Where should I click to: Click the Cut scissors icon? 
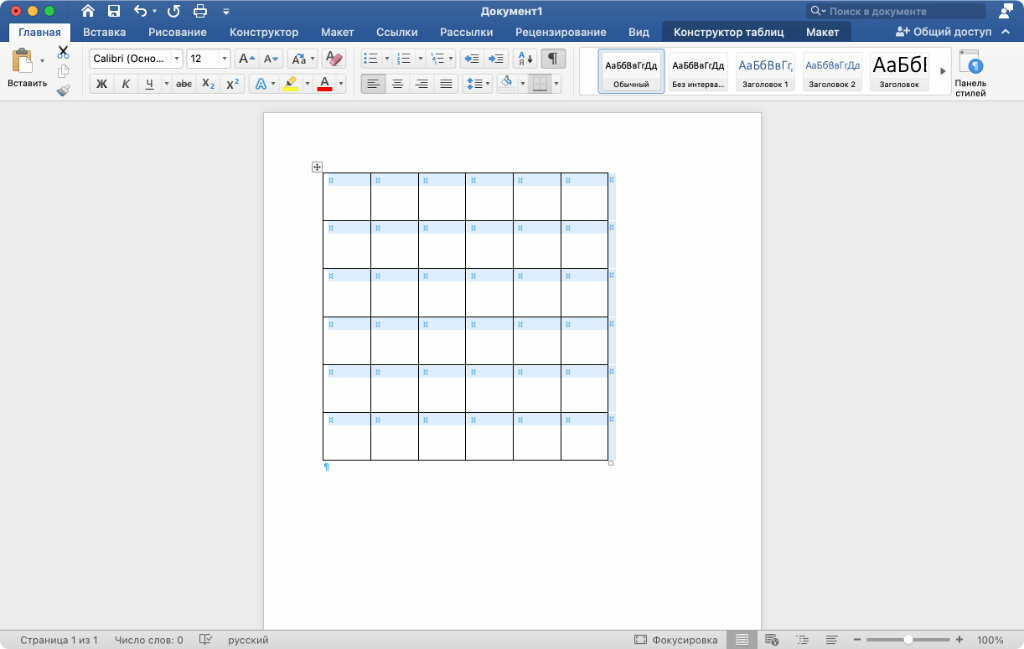point(63,52)
